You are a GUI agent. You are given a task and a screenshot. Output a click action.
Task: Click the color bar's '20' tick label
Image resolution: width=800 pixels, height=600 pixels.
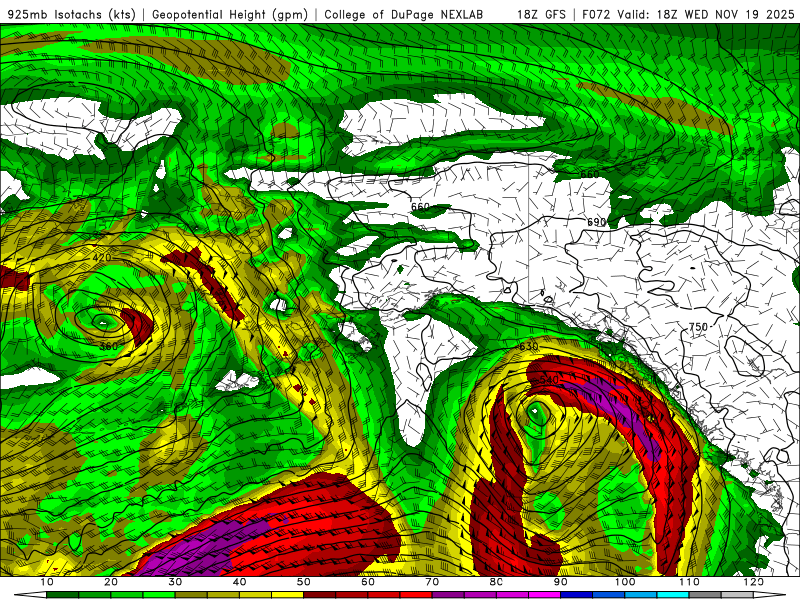tap(111, 582)
